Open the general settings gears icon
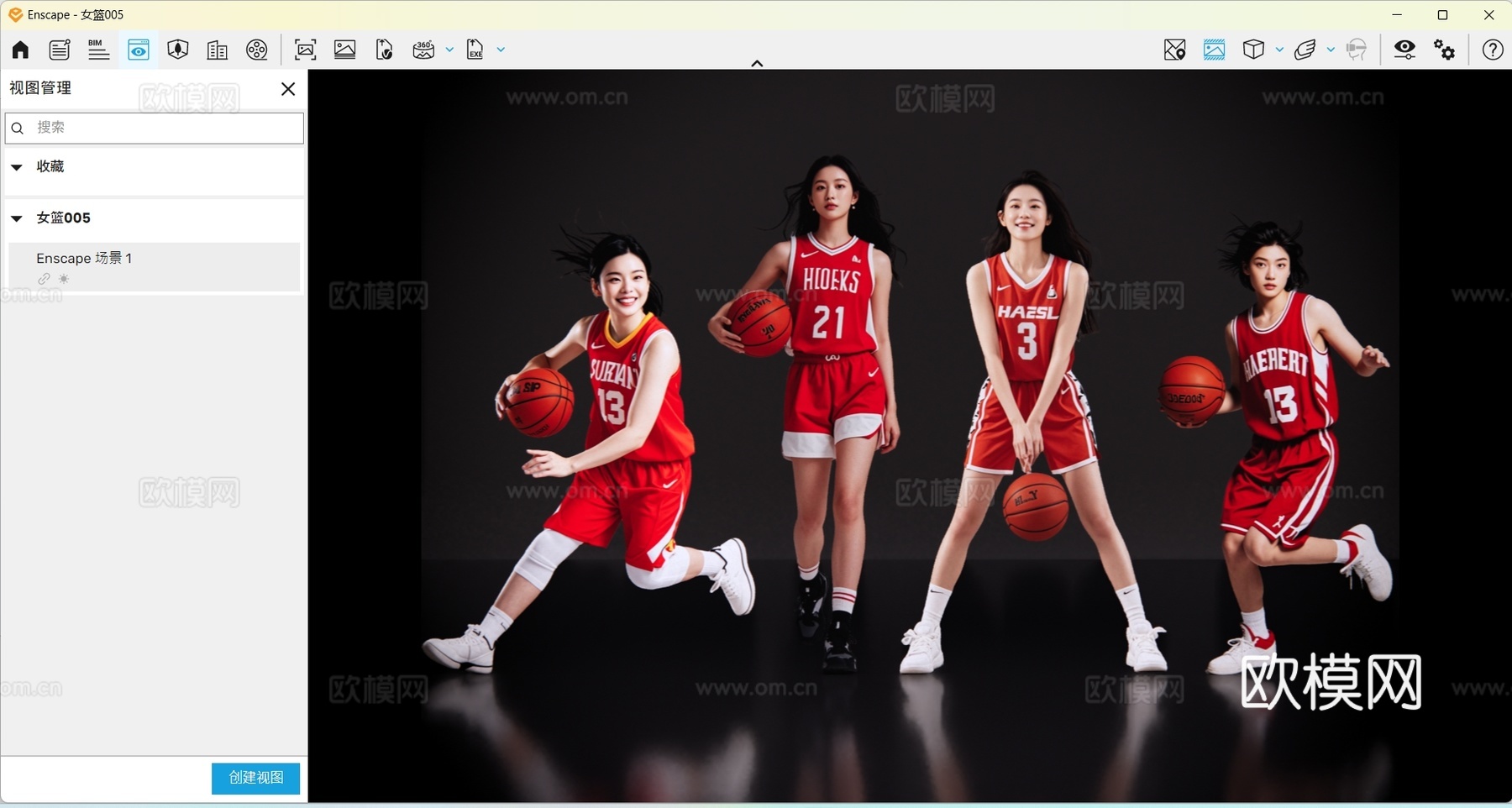1512x808 pixels. 1445,50
